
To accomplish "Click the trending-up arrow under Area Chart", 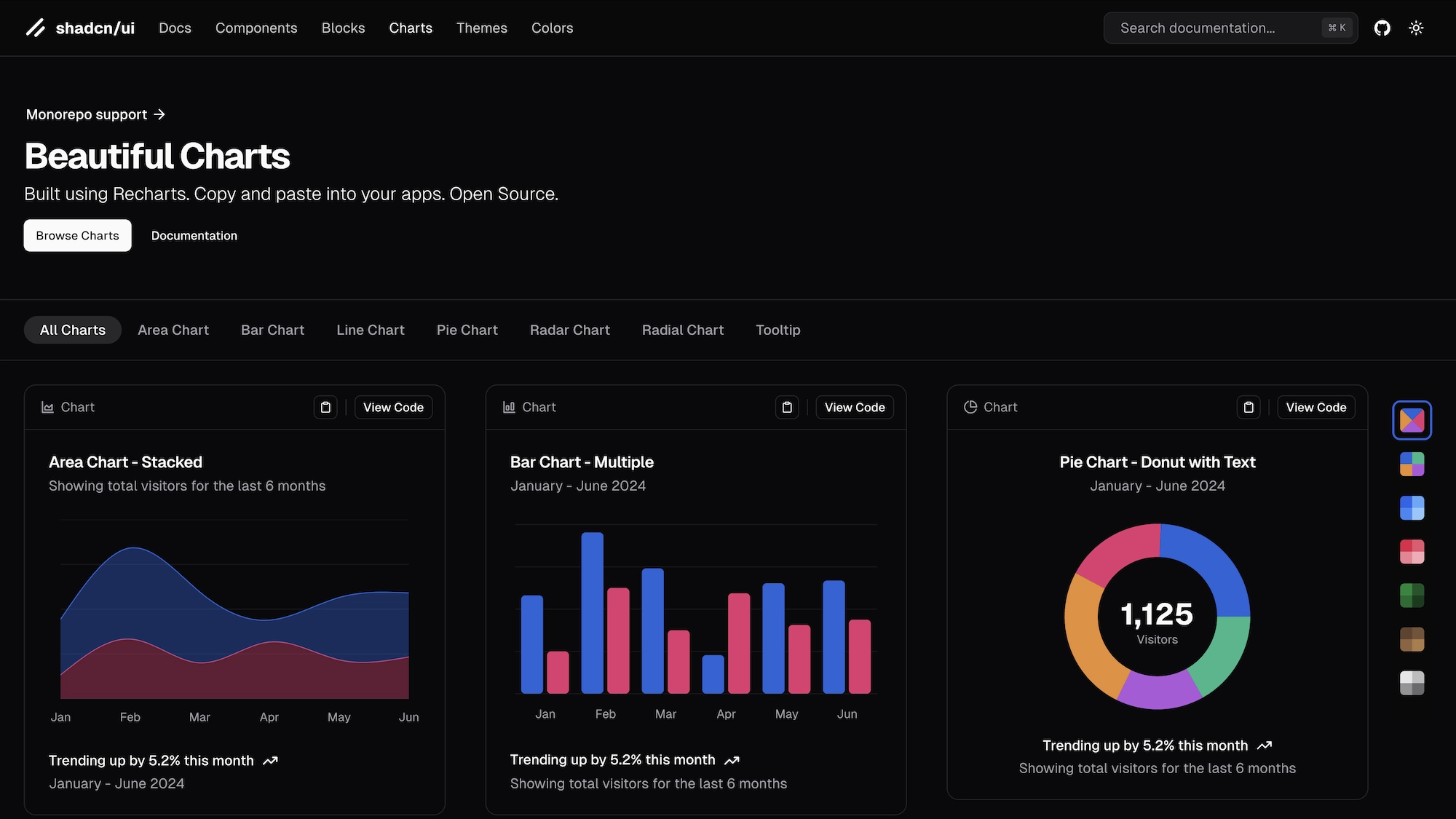I will click(270, 761).
